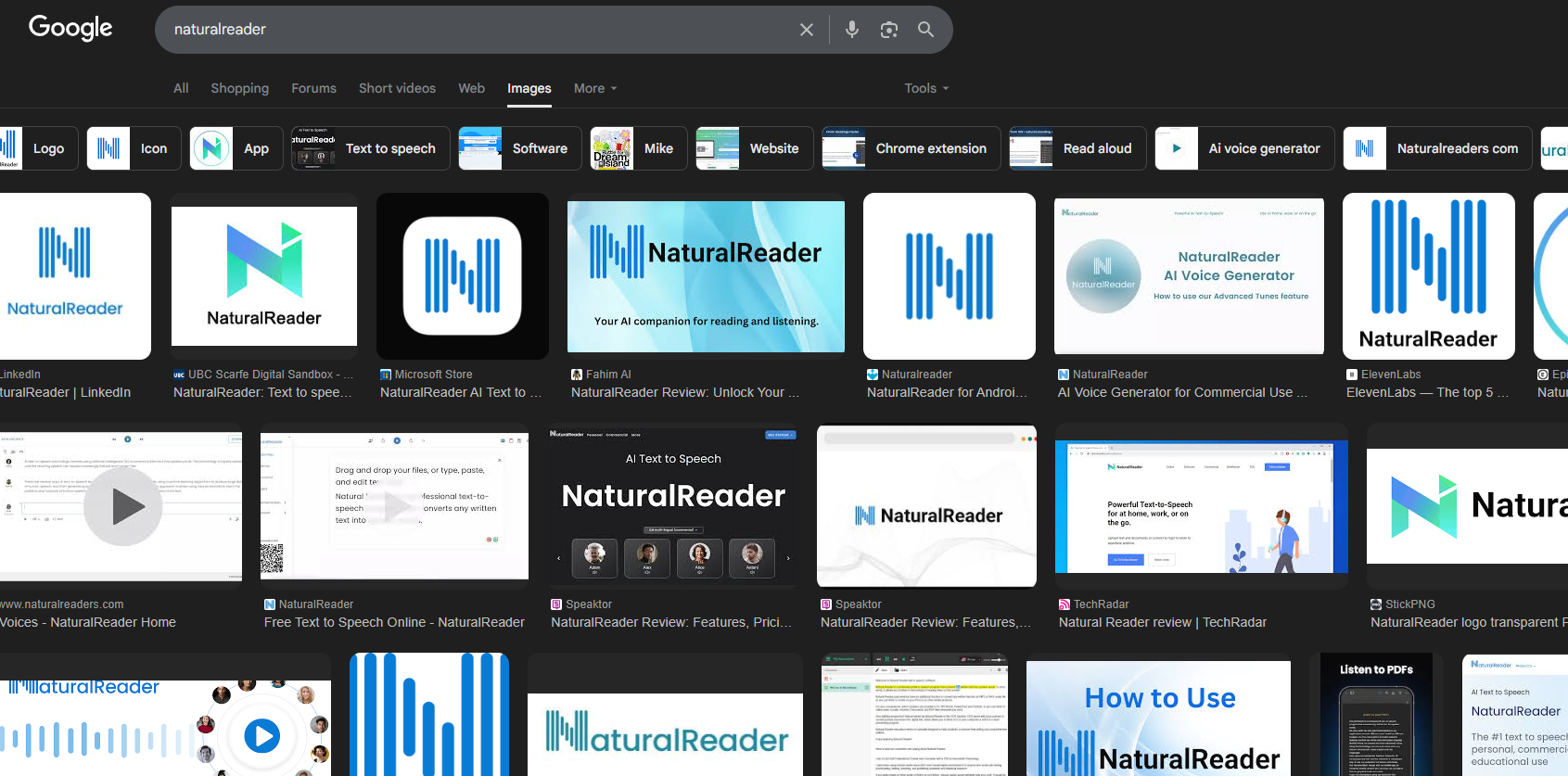Open the green document screenshot image
1568x776 pixels.
(914, 715)
